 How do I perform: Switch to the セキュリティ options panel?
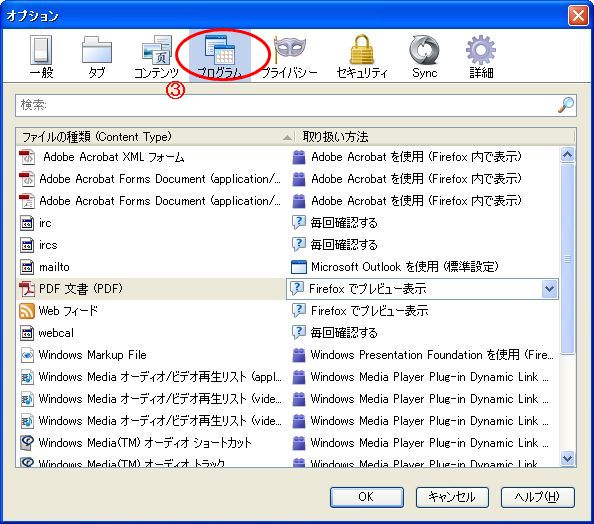pos(362,57)
